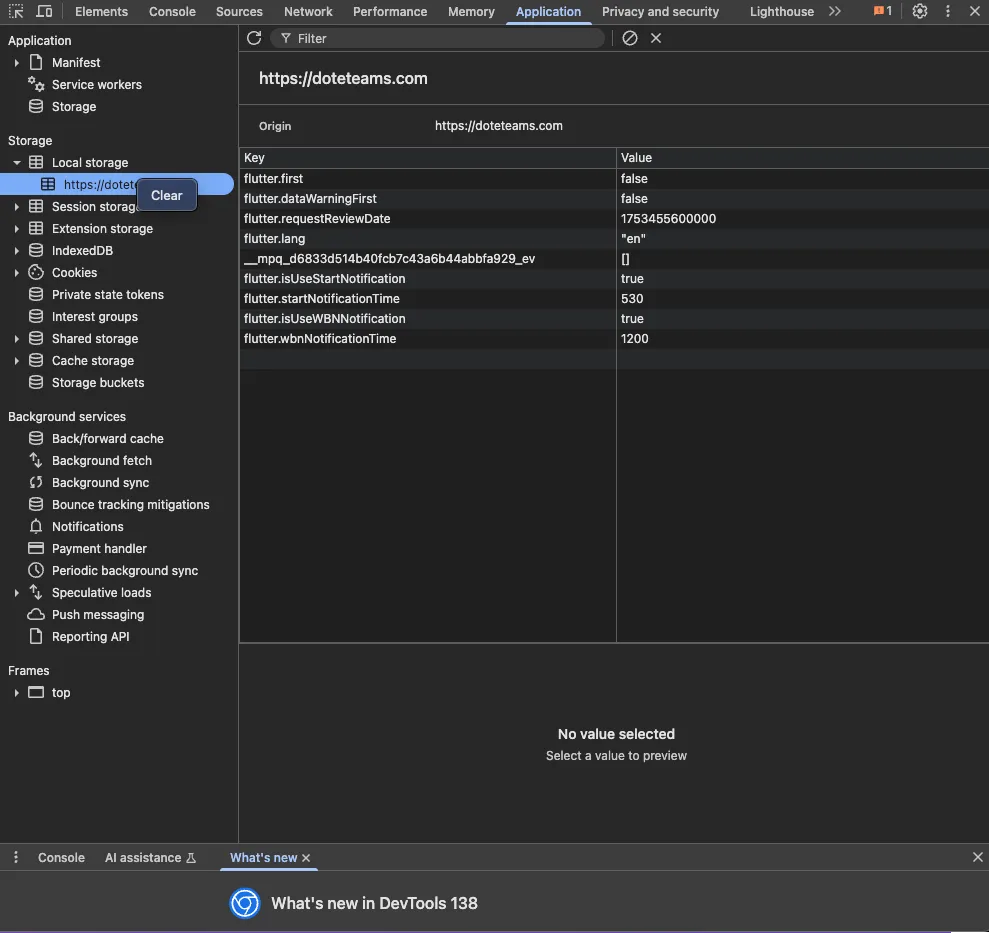Select Private state tokens
The image size is (989, 933).
click(108, 295)
